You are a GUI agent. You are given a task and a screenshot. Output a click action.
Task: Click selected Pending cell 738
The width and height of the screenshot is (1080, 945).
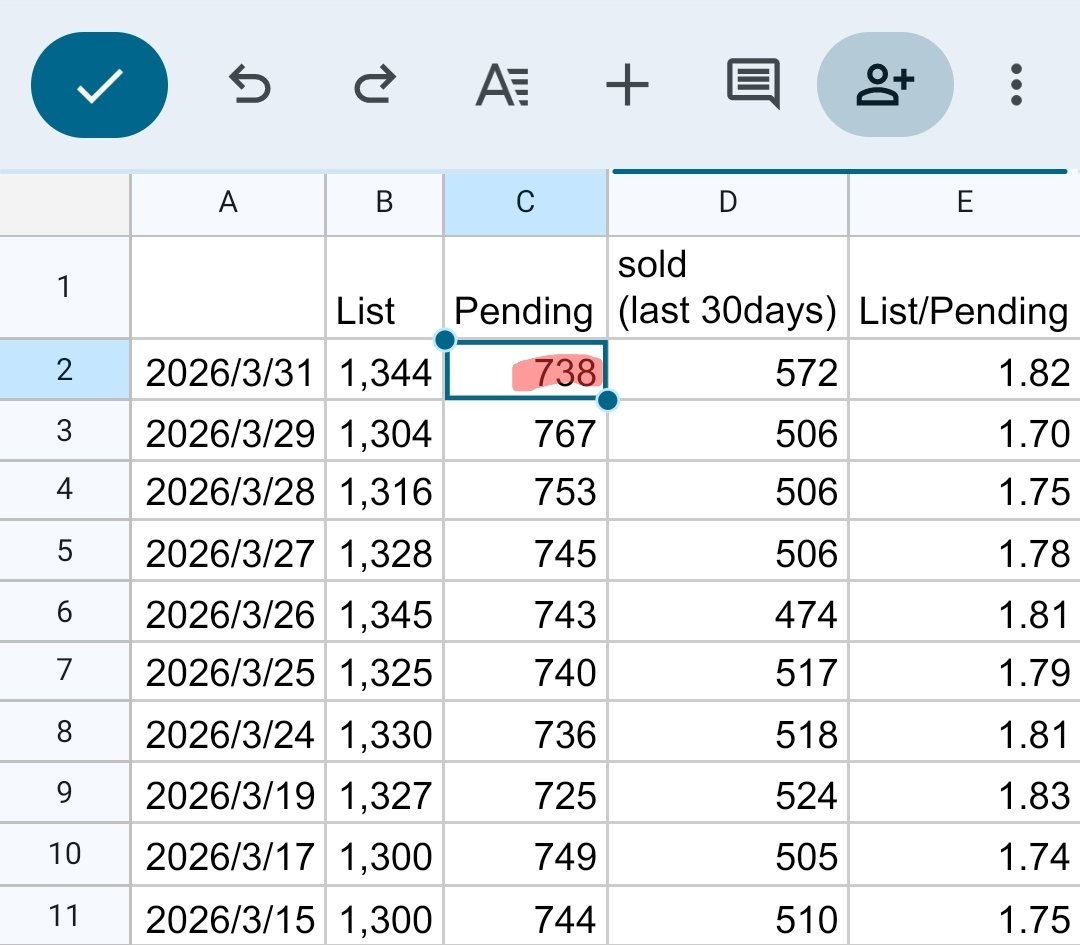[526, 370]
